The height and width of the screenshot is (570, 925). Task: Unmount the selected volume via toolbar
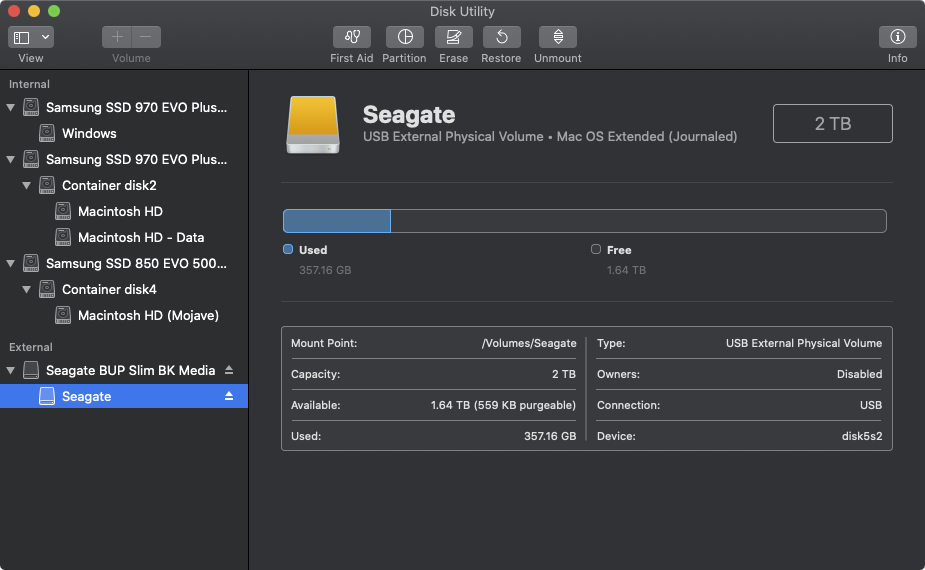click(558, 37)
